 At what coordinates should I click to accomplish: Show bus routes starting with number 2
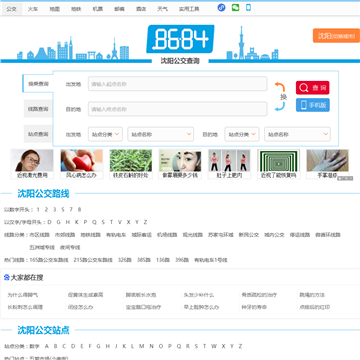click(46, 210)
